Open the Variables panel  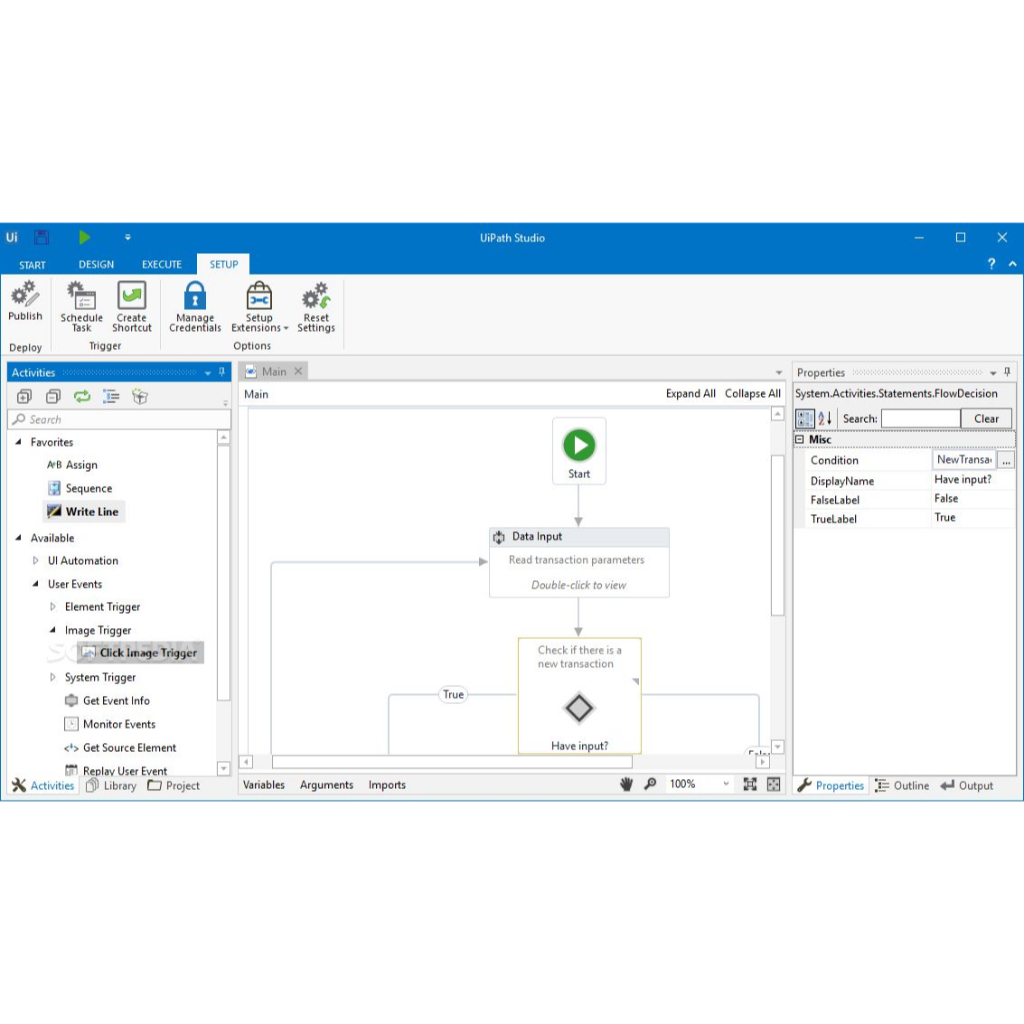click(264, 785)
